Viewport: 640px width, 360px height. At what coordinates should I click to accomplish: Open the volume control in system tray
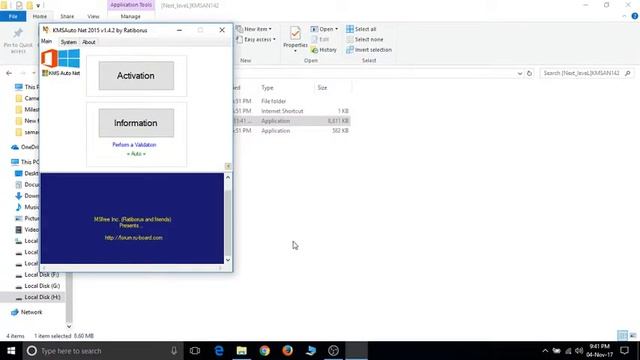tap(579, 351)
